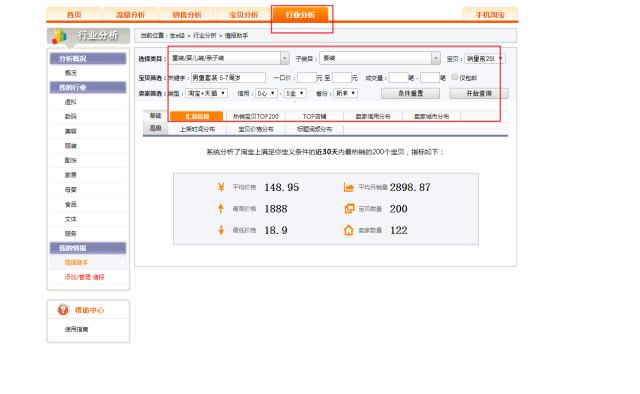The width and height of the screenshot is (640, 394).
Task: Open the 数码 industry in the sidebar
Action: [x=71, y=116]
